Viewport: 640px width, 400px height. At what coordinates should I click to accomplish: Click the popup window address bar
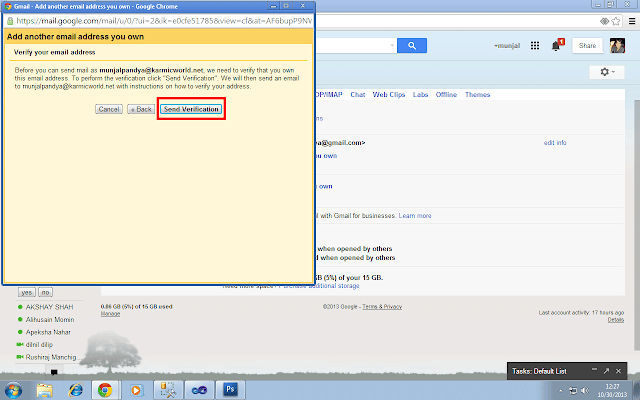164,21
